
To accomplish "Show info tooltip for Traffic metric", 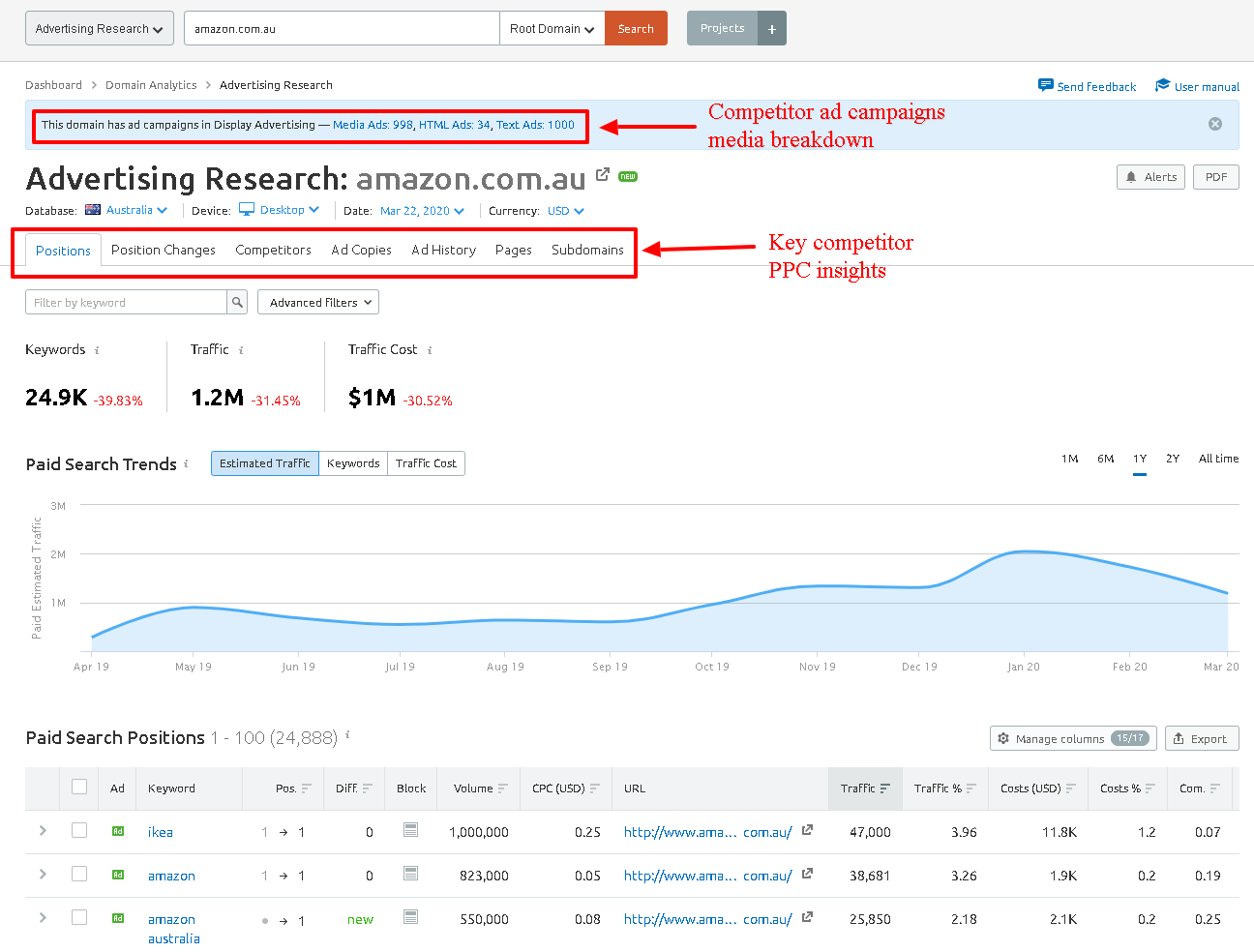I will pos(241,350).
